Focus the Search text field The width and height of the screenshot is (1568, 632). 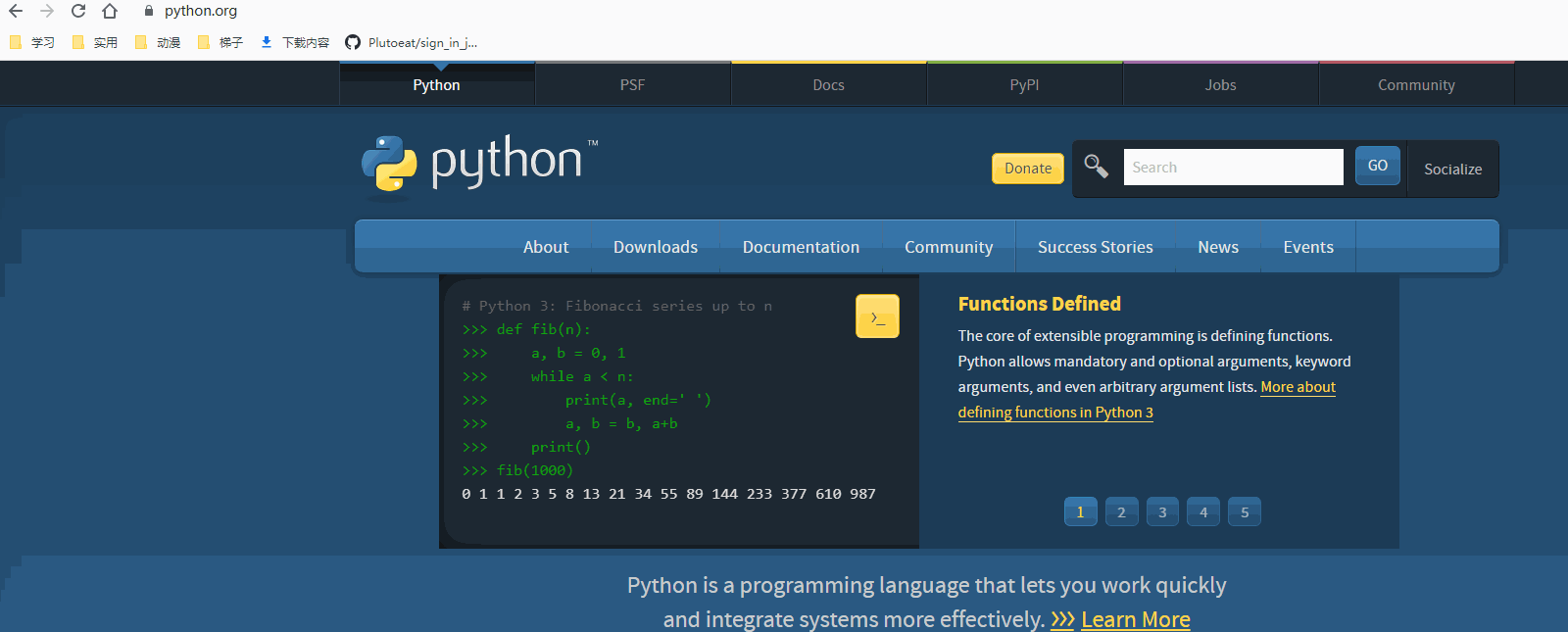click(1233, 167)
